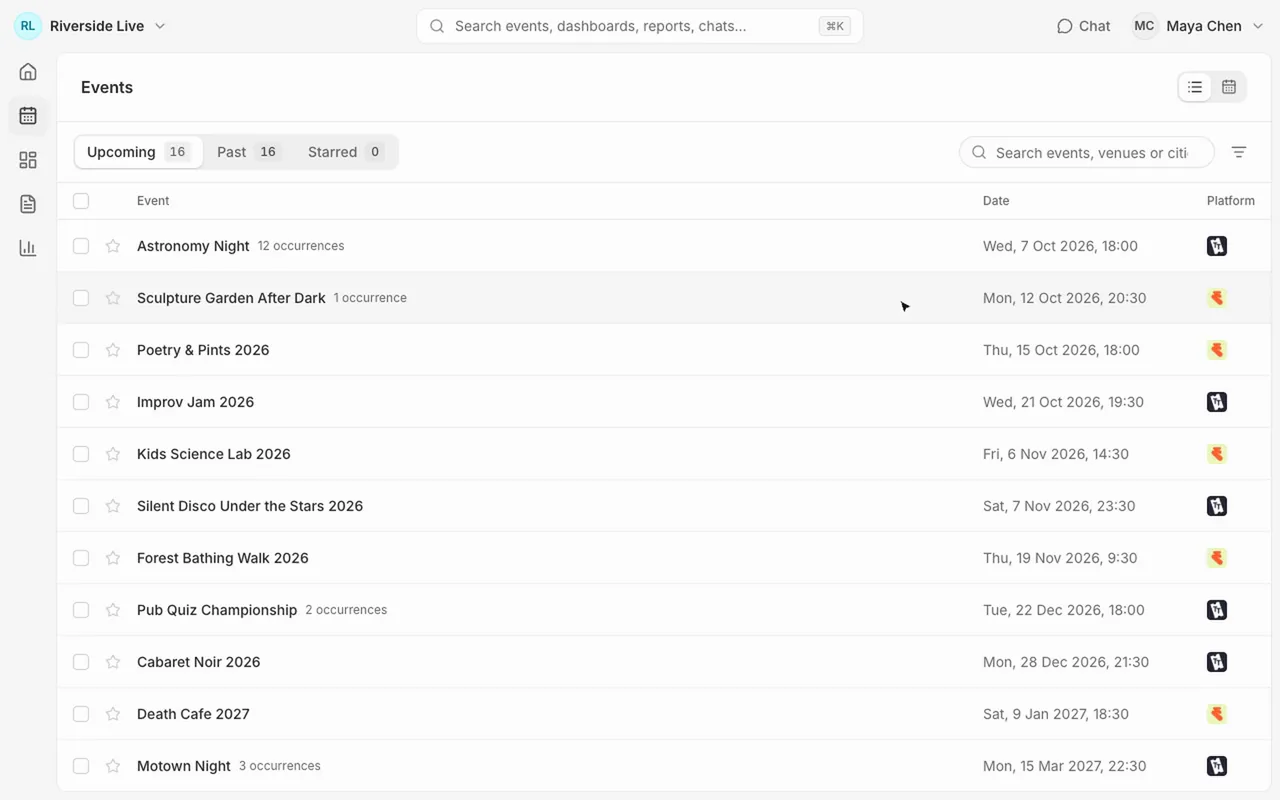Check the Motown Night row checkbox

click(81, 766)
